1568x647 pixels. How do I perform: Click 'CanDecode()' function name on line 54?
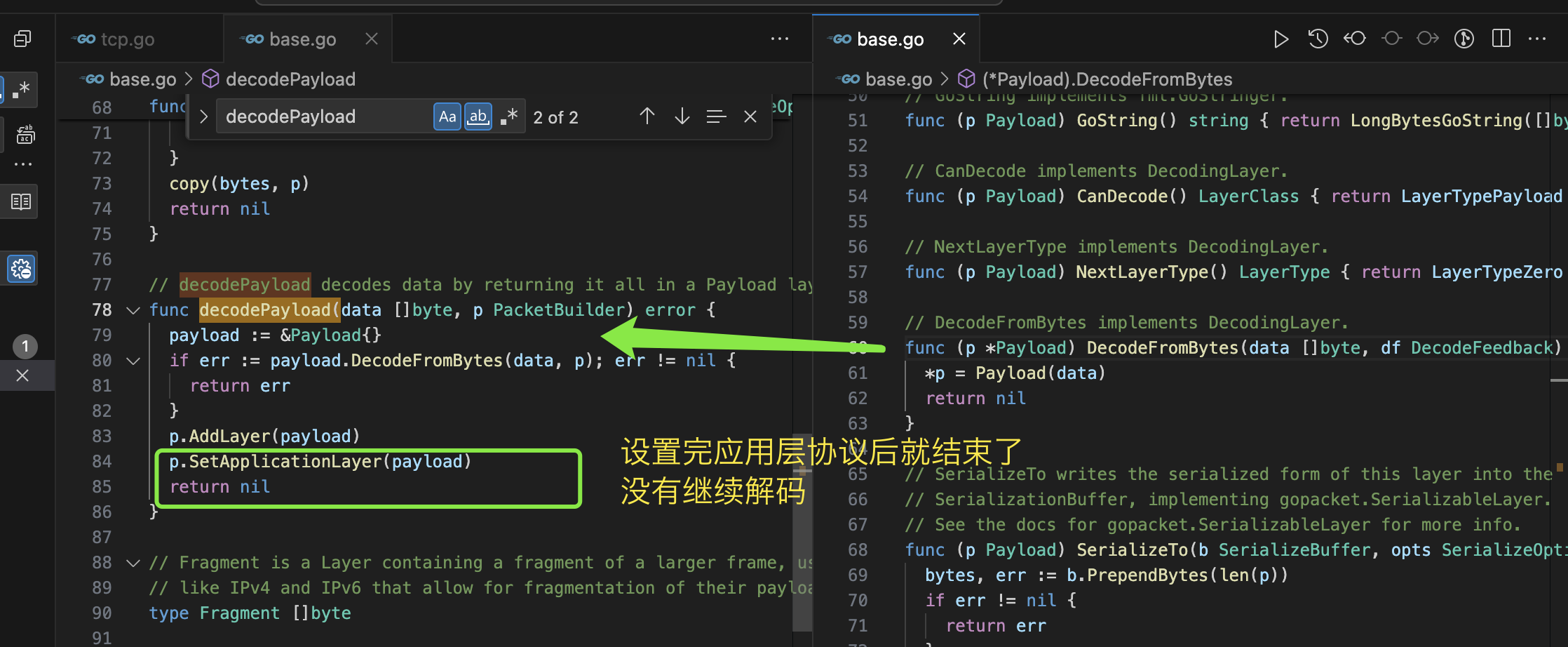tap(1133, 196)
